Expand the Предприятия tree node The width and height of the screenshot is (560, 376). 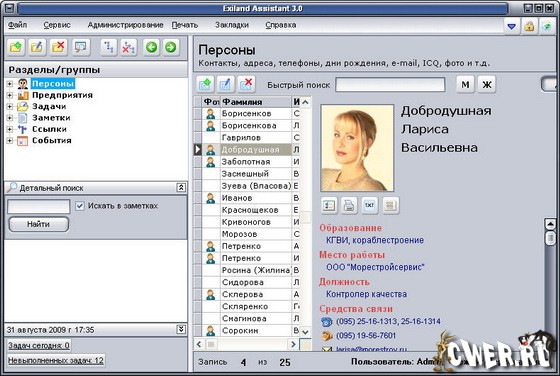click(10, 95)
